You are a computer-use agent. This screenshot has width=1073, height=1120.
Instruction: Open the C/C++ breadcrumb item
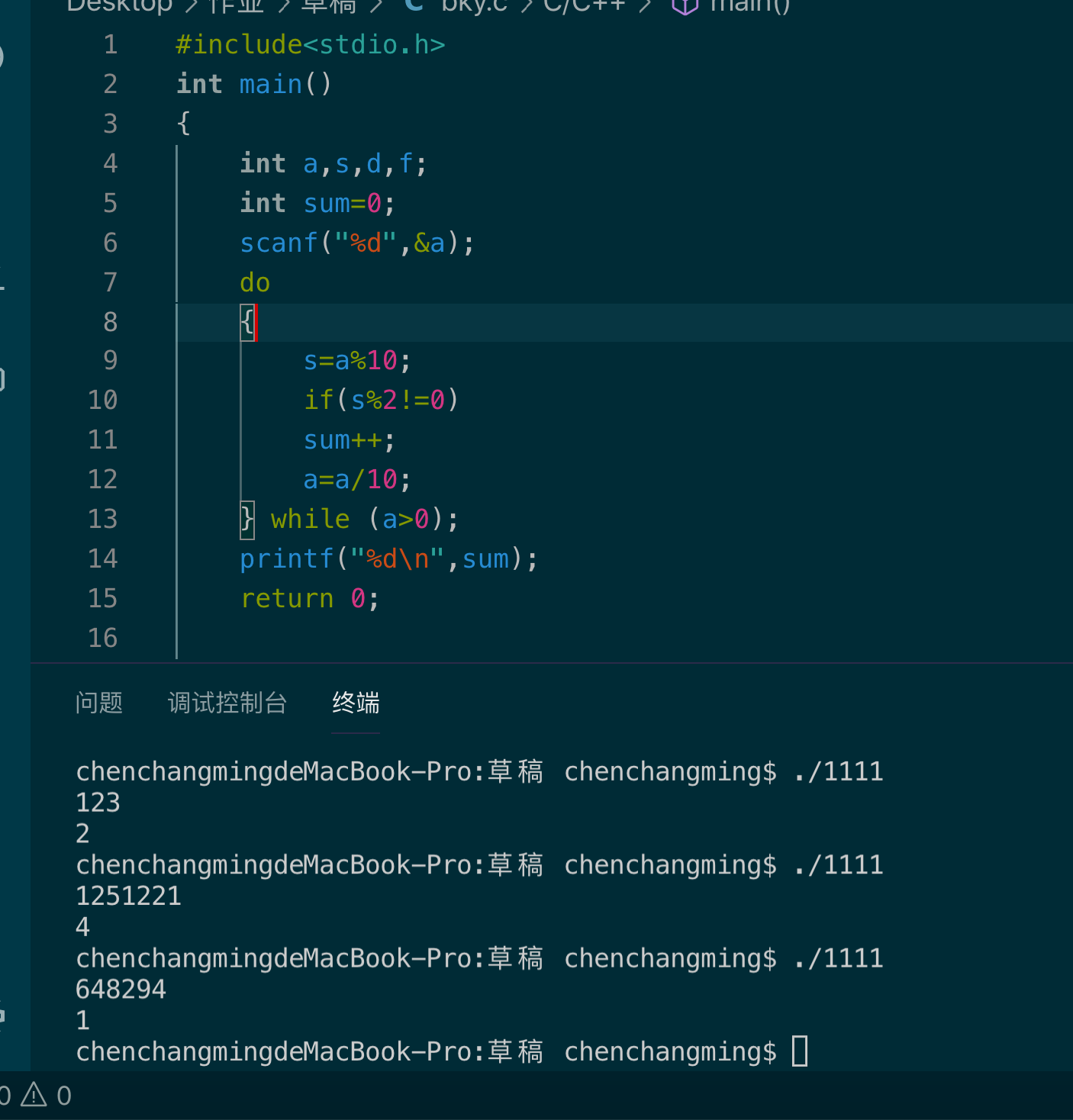pyautogui.click(x=584, y=5)
